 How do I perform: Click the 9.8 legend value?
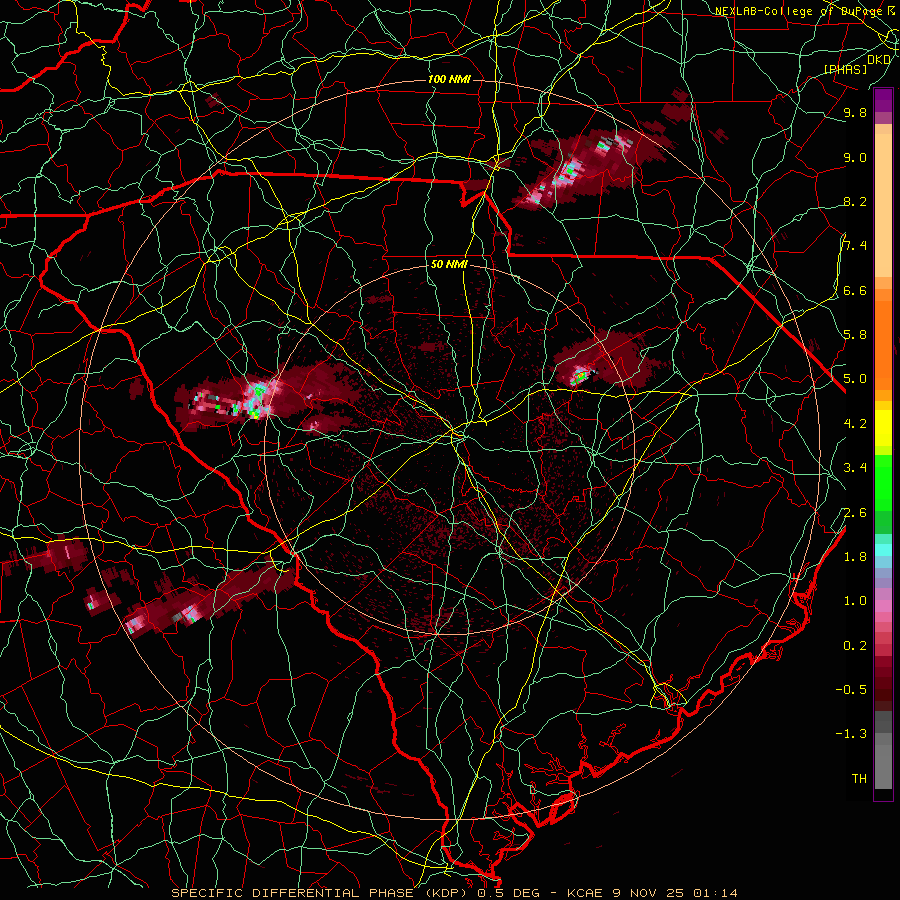click(x=855, y=113)
